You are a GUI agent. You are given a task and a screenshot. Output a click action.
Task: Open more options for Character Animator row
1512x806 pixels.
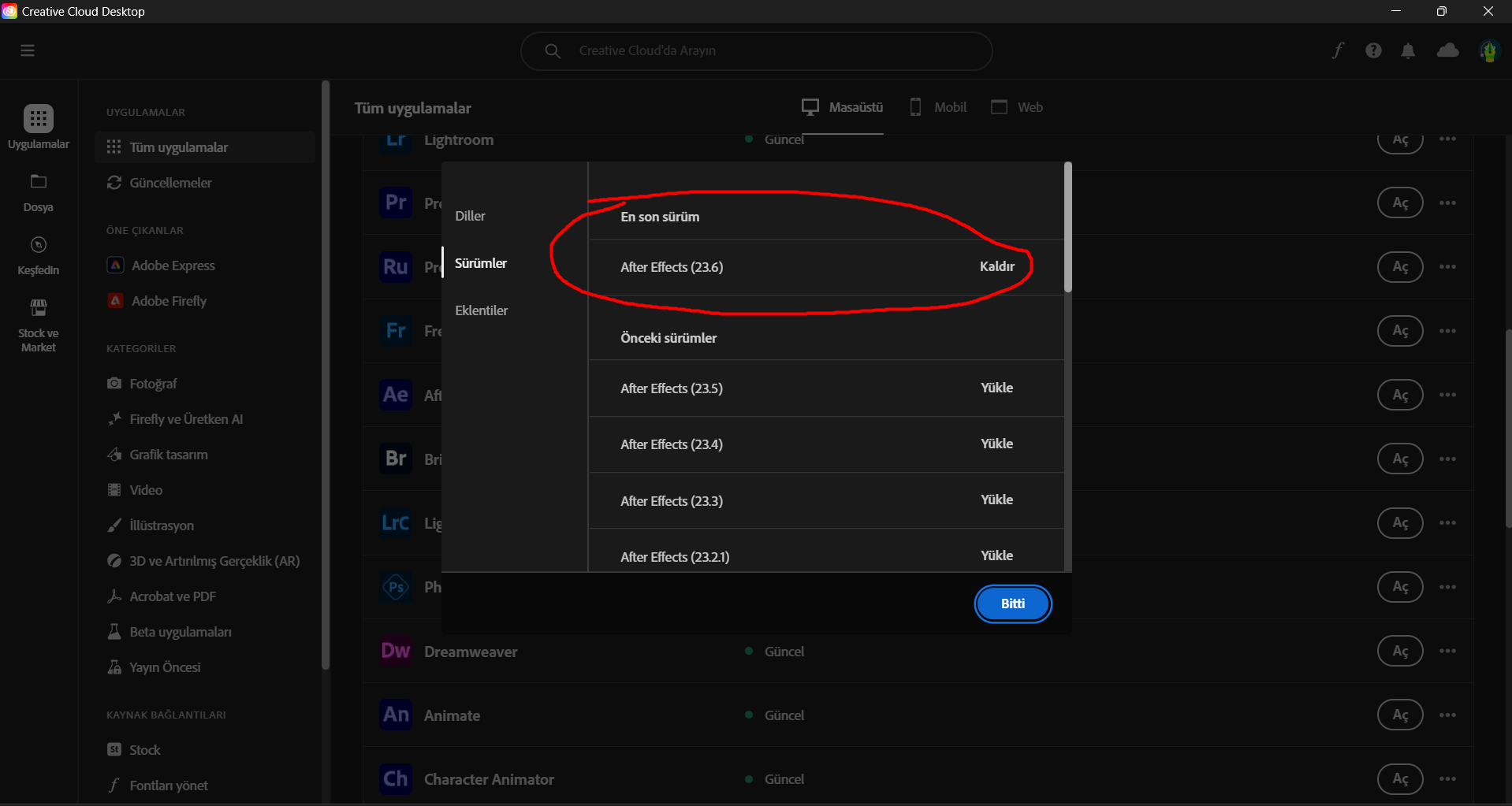[1447, 779]
